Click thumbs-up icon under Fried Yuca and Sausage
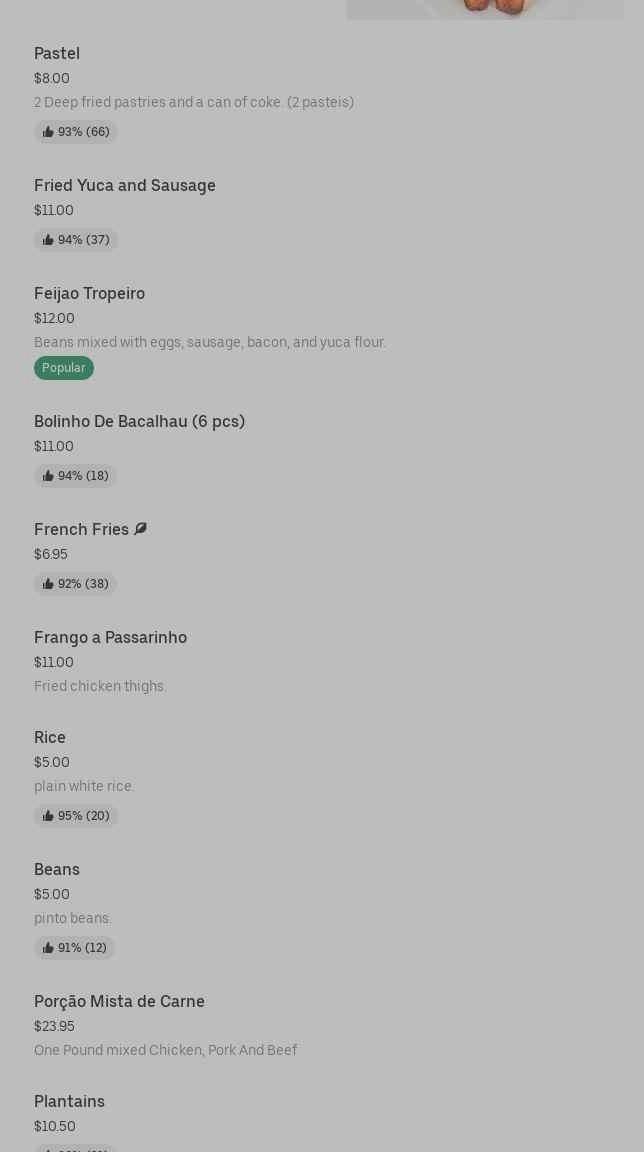 point(48,240)
